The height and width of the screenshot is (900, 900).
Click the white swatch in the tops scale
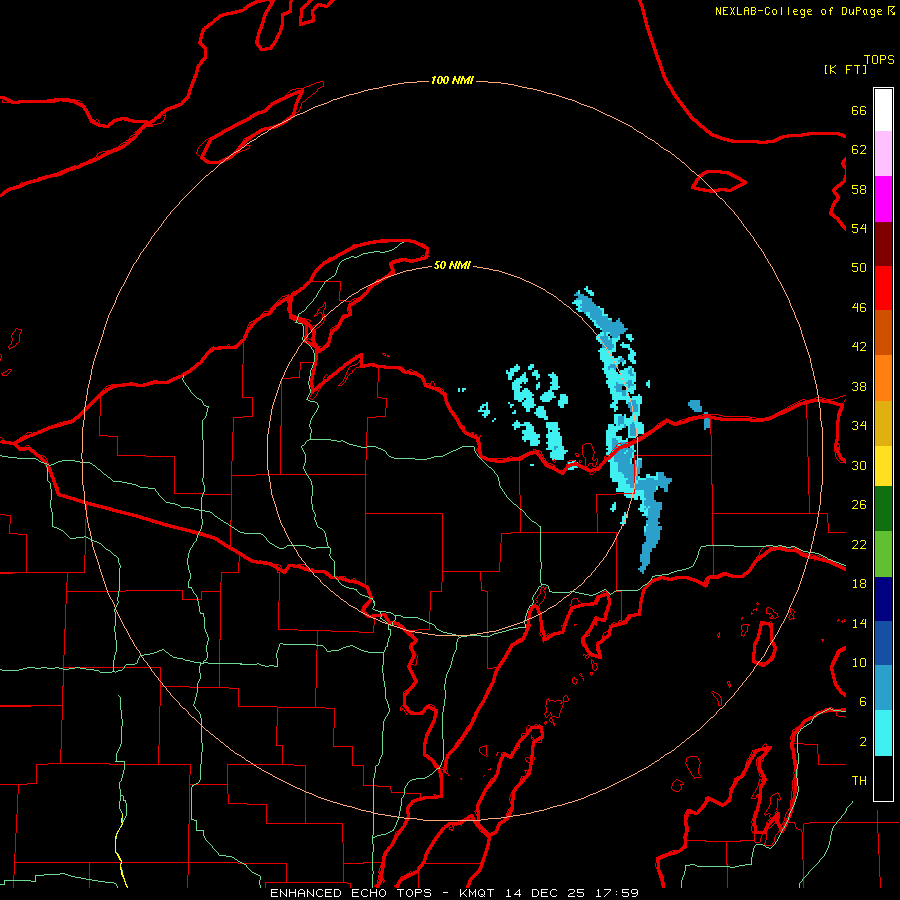click(883, 110)
